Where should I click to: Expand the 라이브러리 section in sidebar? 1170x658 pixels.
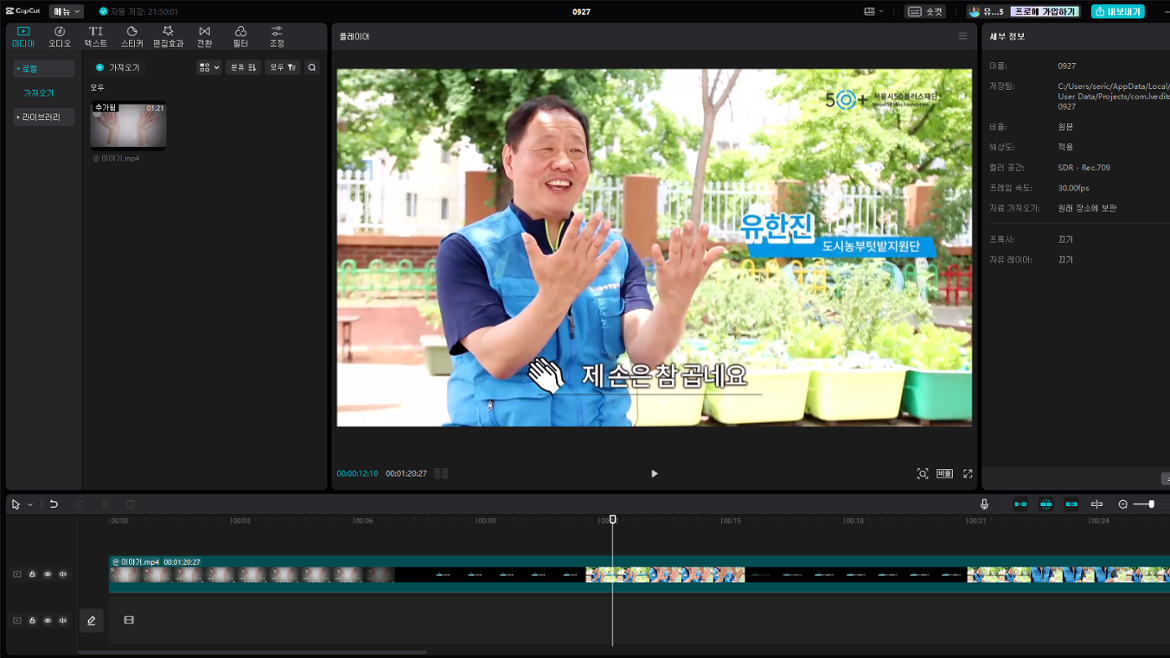pyautogui.click(x=40, y=117)
